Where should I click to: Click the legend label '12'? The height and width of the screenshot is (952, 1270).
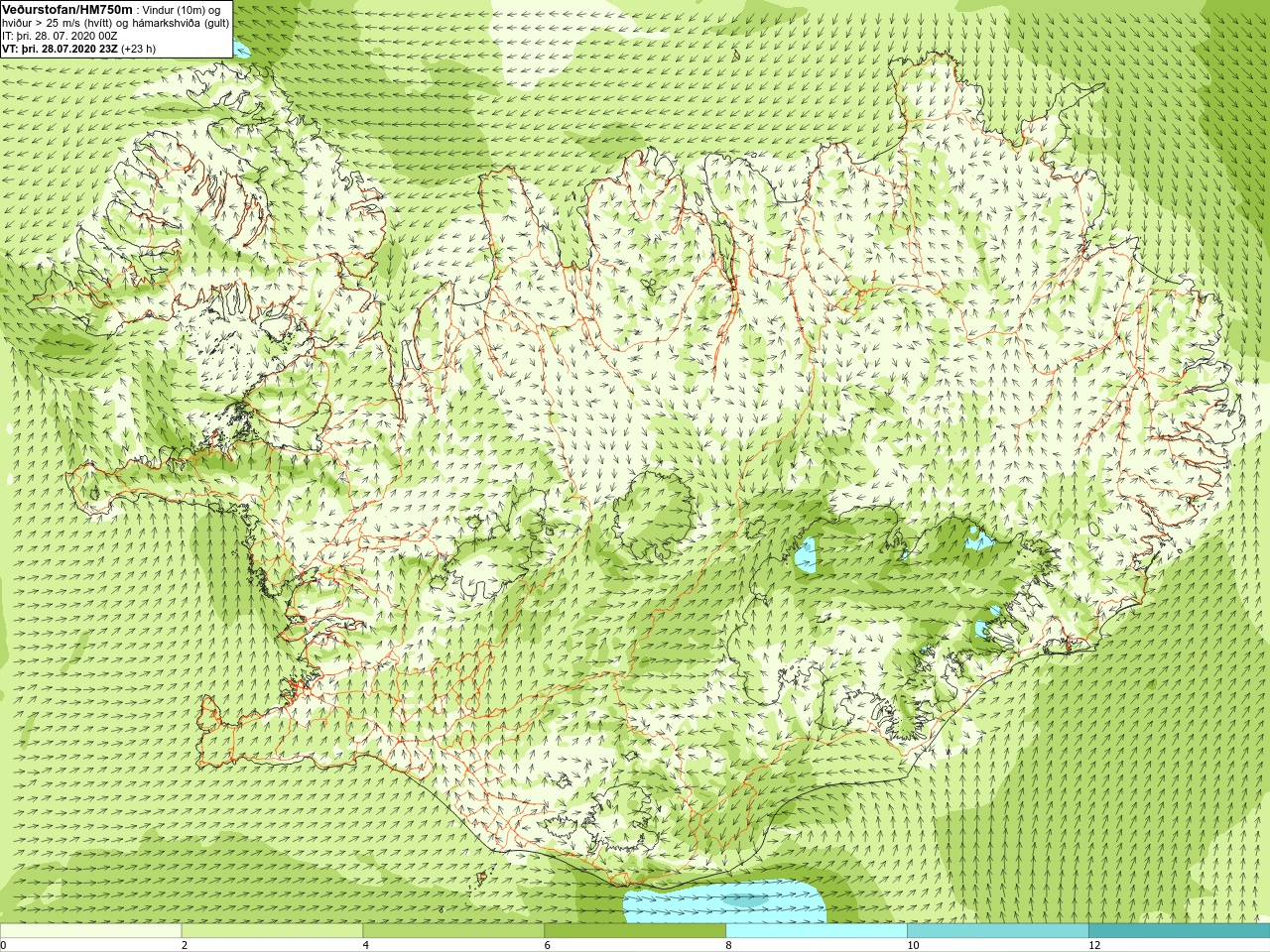[x=1093, y=945]
